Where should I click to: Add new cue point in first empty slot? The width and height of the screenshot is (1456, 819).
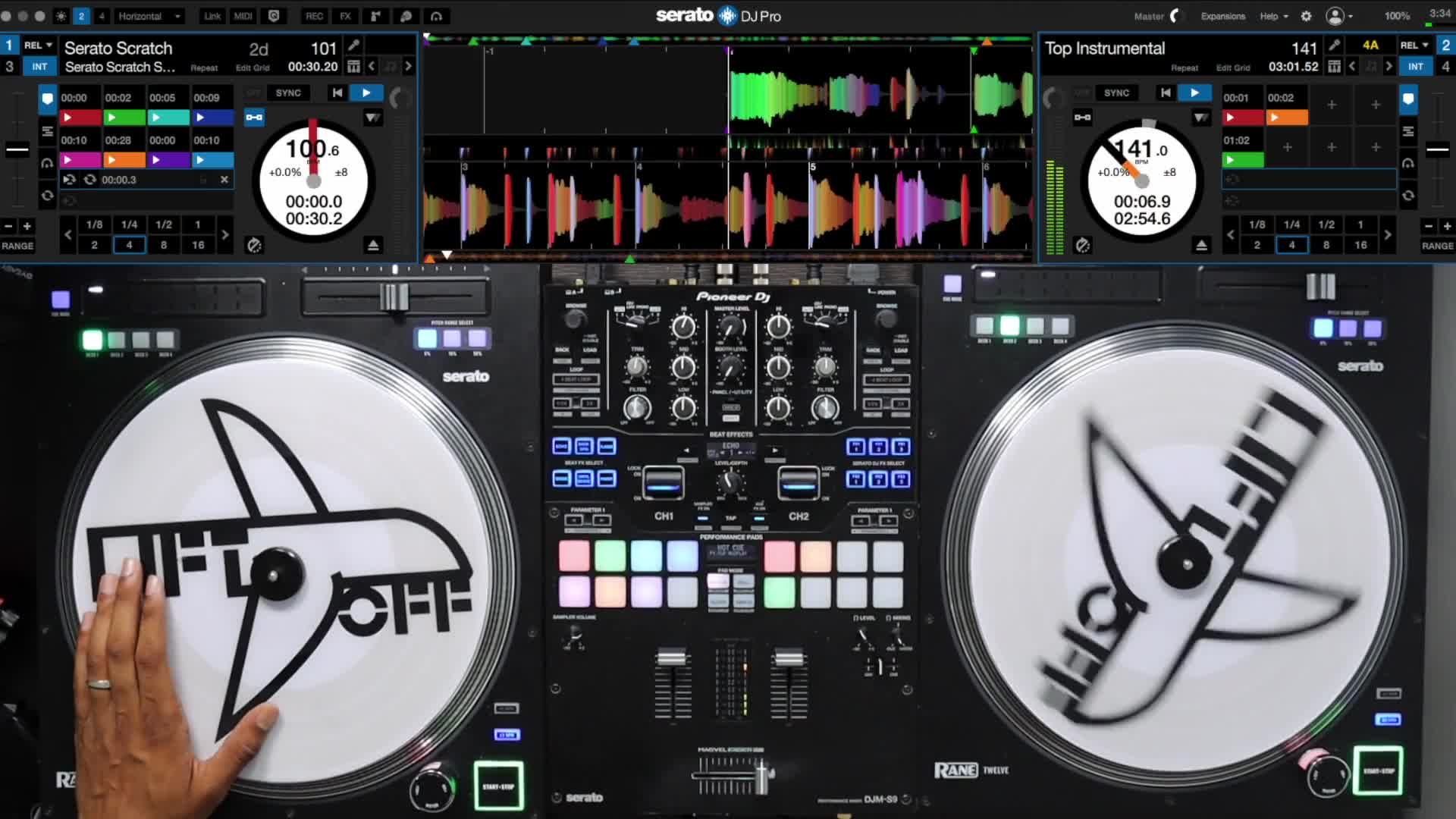[1331, 105]
